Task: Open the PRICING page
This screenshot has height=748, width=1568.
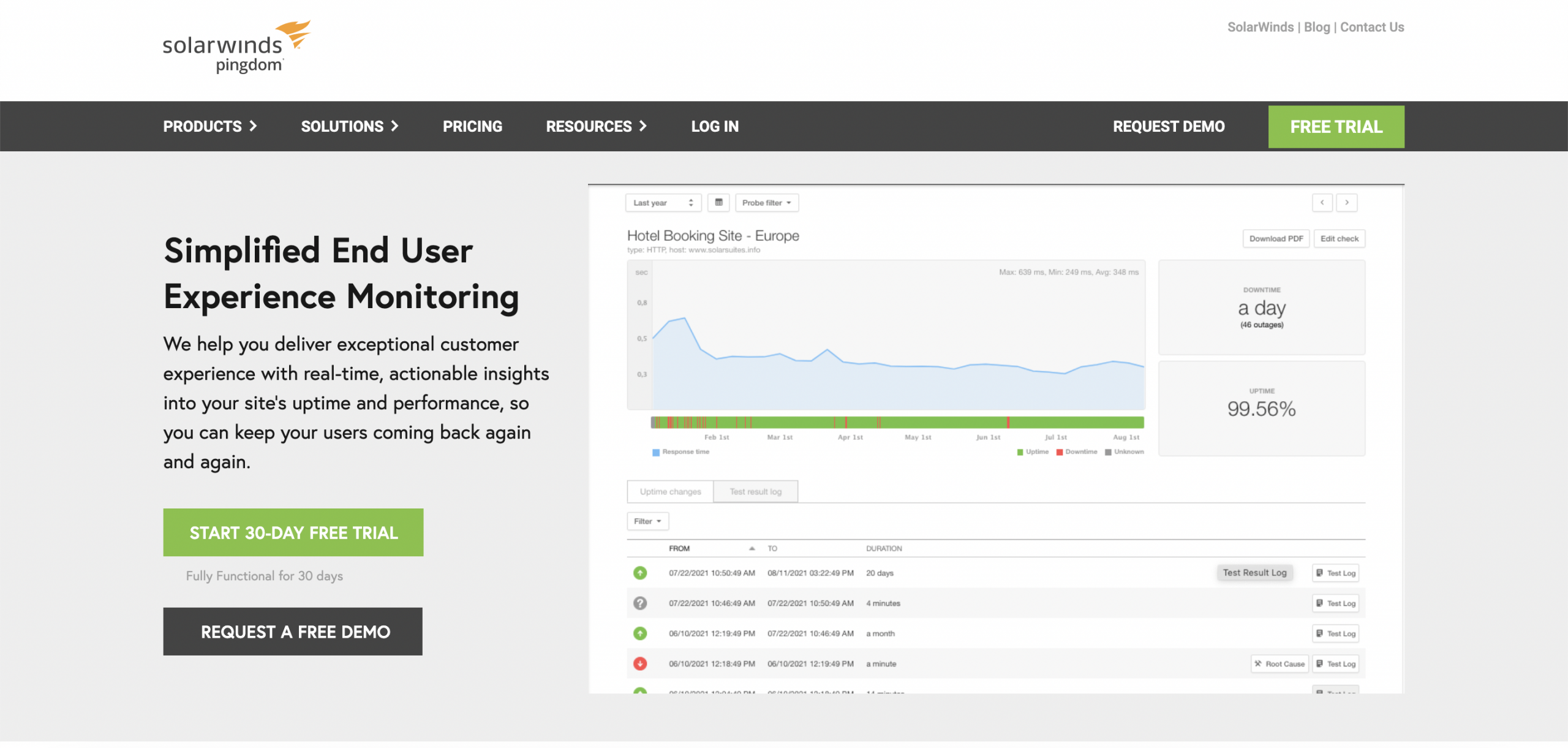Action: (x=472, y=126)
